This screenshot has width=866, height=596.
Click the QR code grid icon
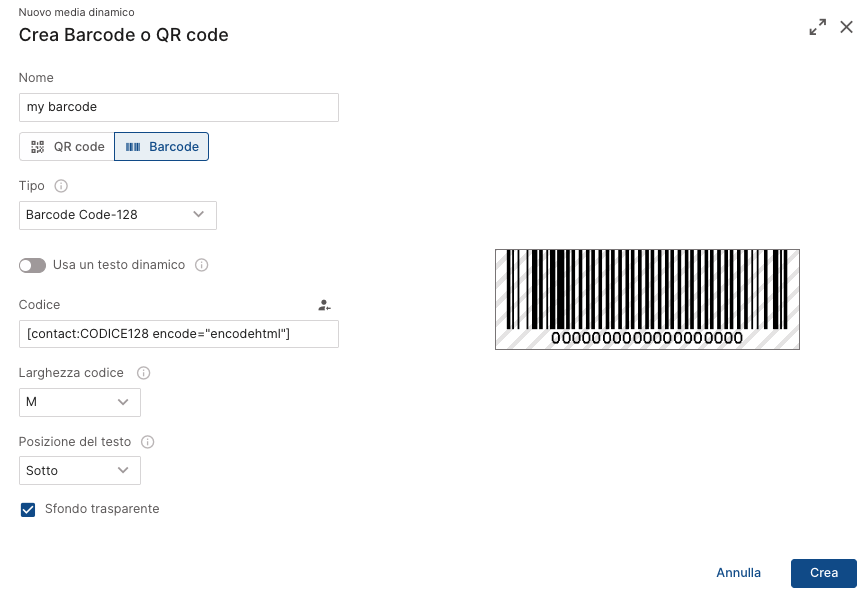coord(38,147)
